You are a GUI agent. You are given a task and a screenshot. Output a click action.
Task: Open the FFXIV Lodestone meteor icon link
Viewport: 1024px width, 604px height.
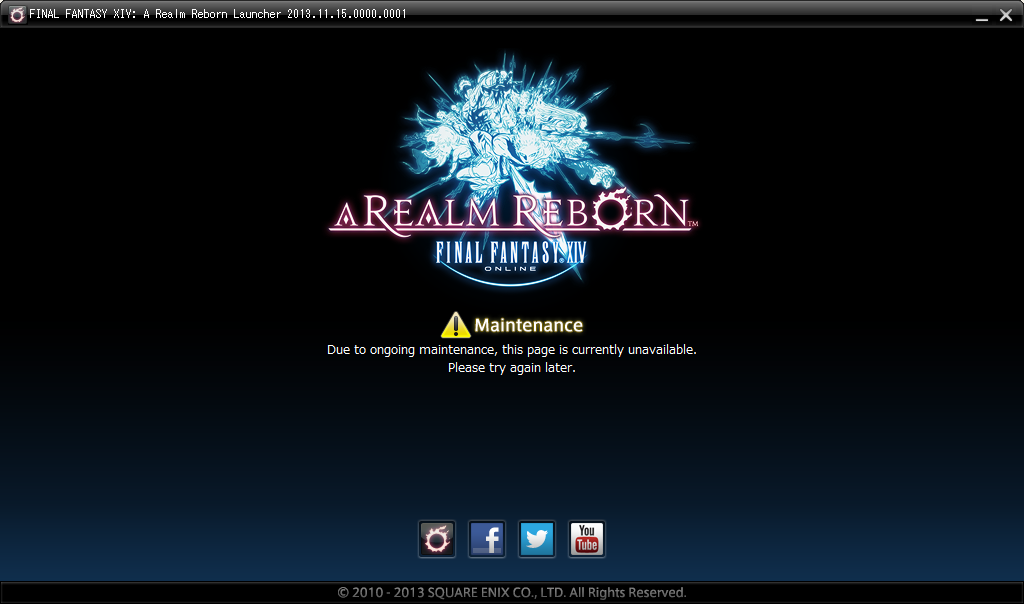pyautogui.click(x=437, y=539)
